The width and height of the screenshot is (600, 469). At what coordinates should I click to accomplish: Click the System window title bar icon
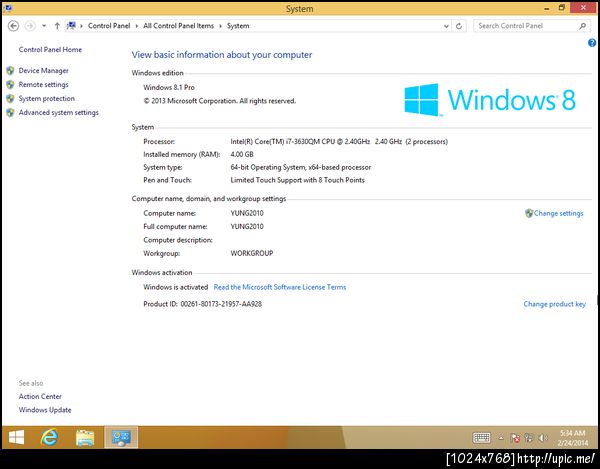click(7, 8)
